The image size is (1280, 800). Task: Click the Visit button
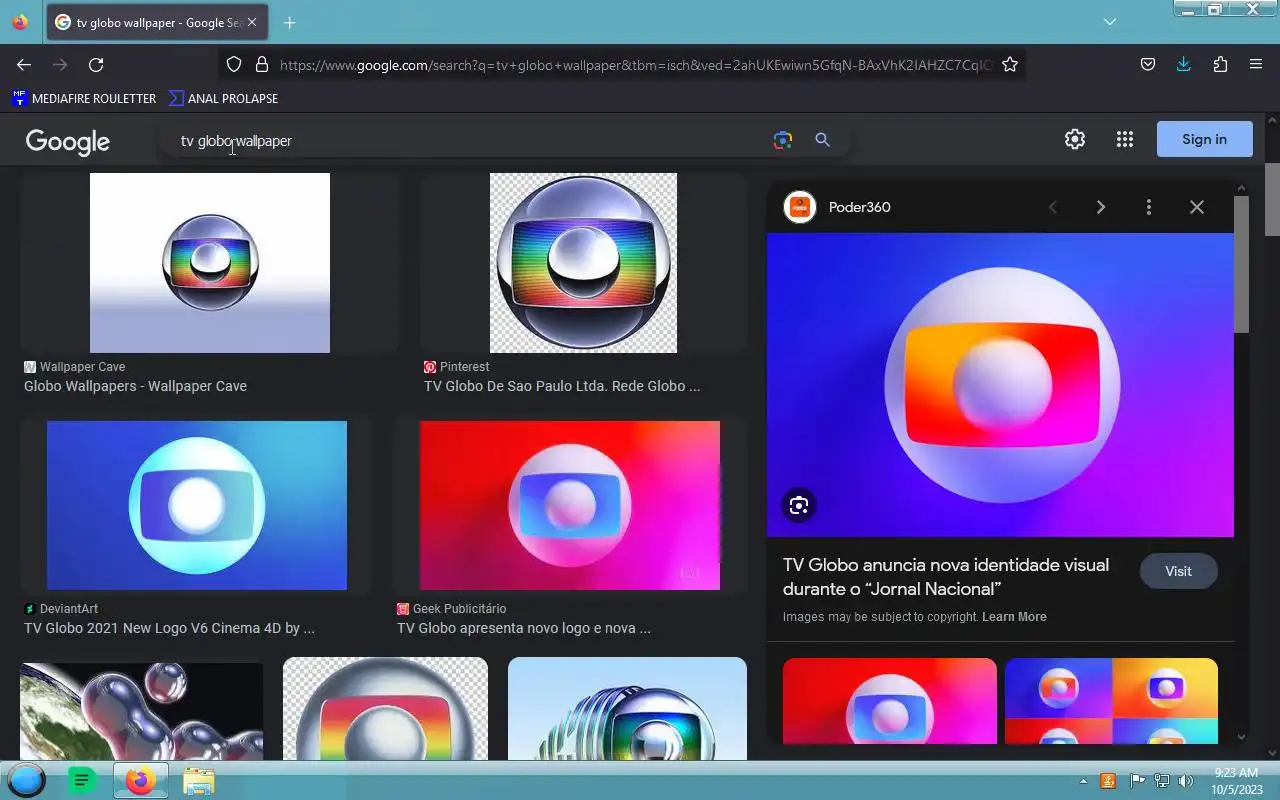(1178, 571)
